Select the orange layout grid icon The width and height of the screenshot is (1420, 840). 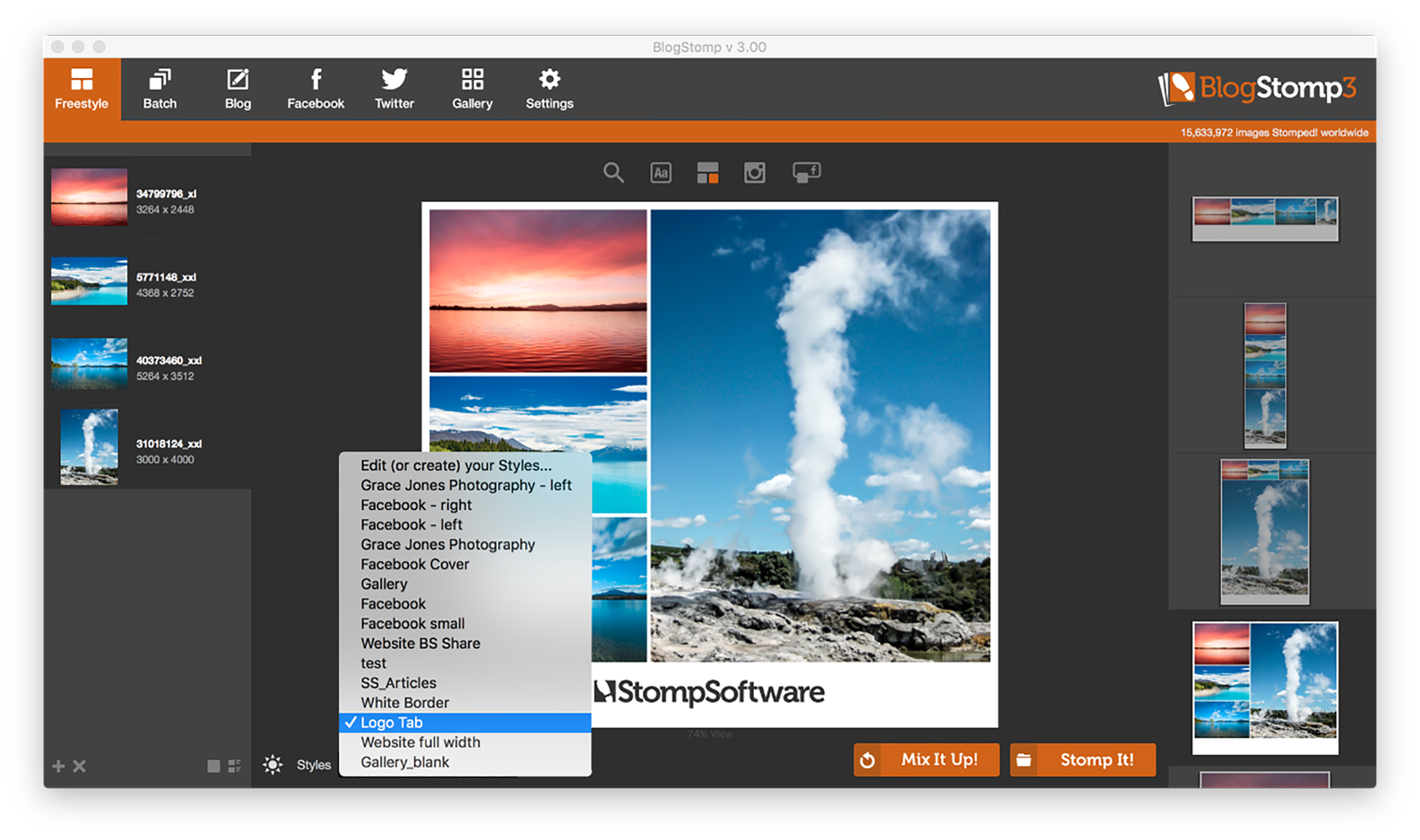pyautogui.click(x=707, y=173)
